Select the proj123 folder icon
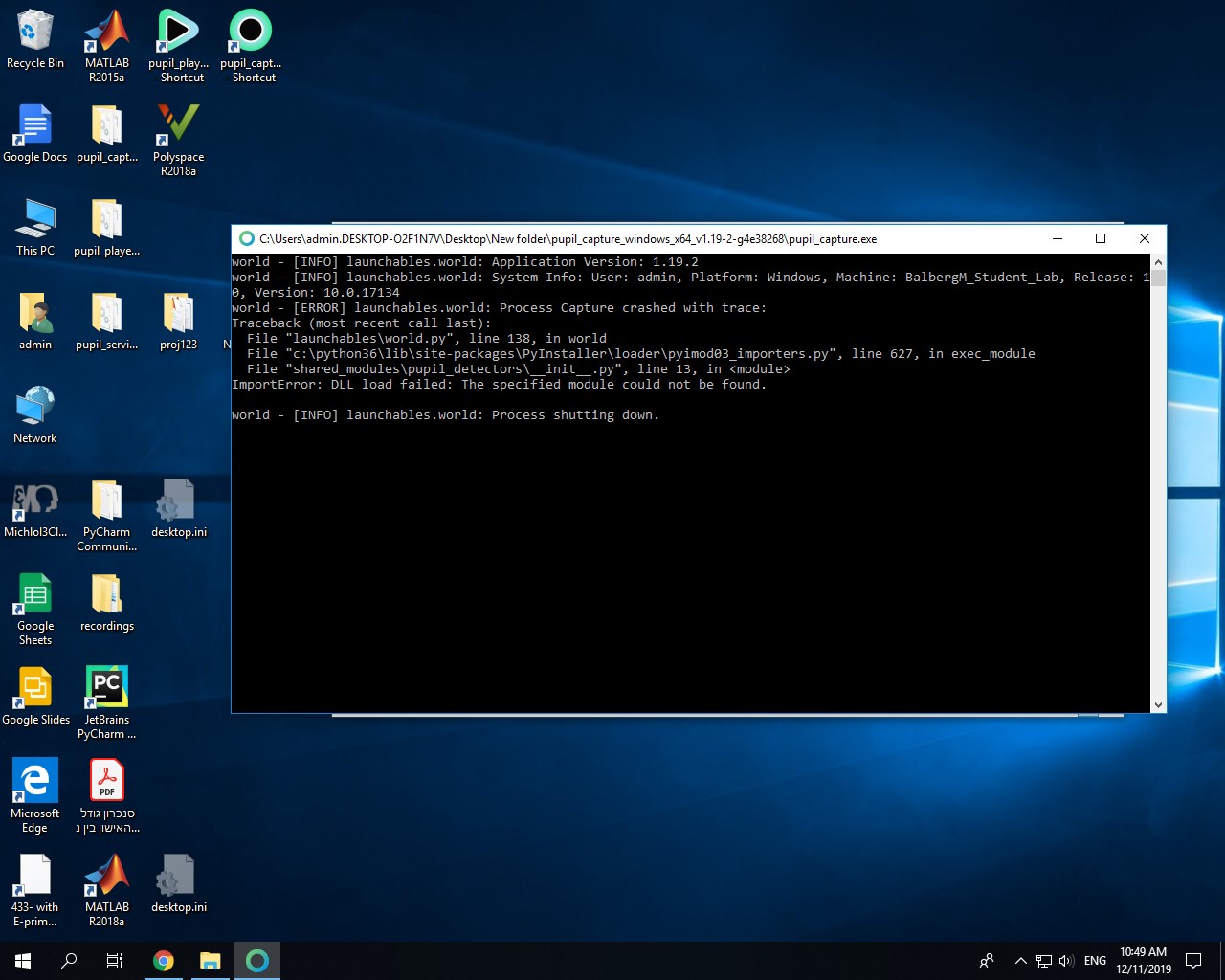The image size is (1225, 980). (x=178, y=322)
